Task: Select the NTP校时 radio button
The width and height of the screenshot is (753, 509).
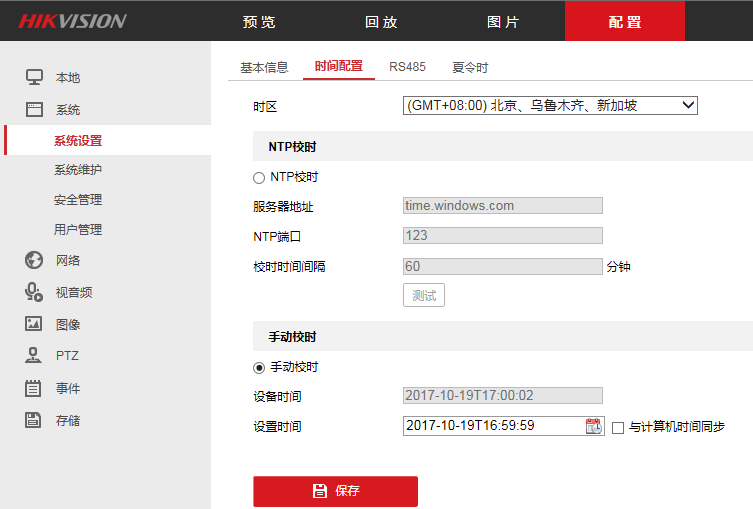Action: click(259, 178)
